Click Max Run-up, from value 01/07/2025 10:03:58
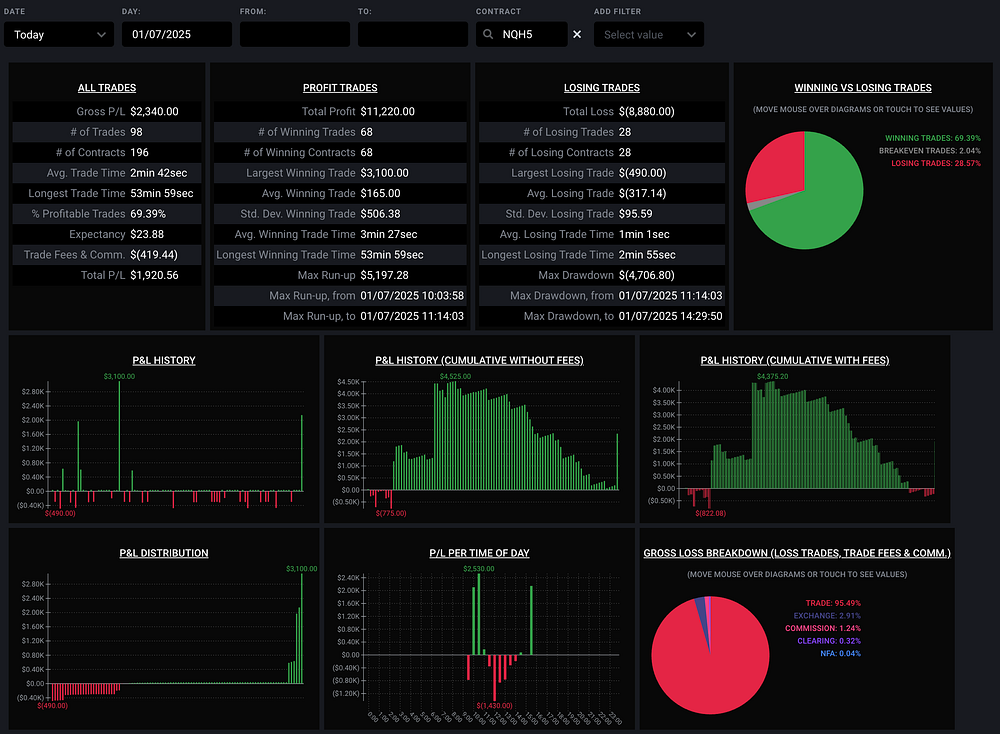This screenshot has width=1000, height=734. point(412,296)
